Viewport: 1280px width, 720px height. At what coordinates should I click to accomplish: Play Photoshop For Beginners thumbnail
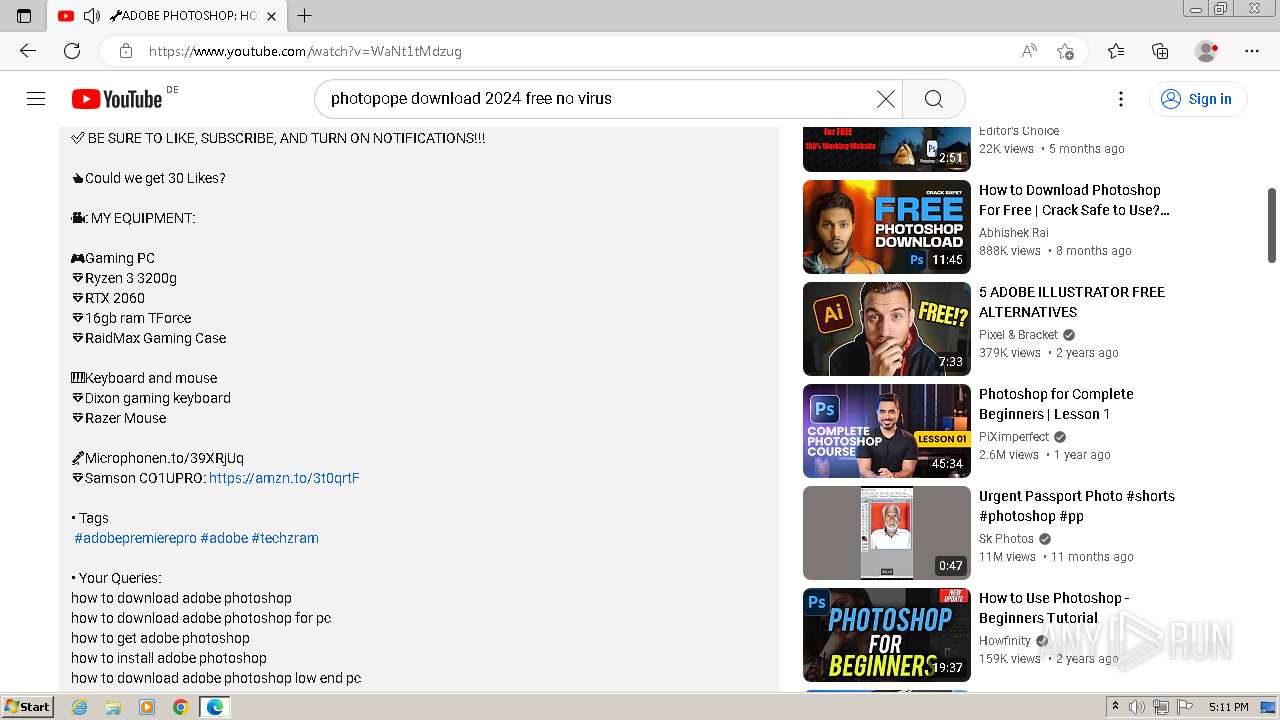pos(887,635)
